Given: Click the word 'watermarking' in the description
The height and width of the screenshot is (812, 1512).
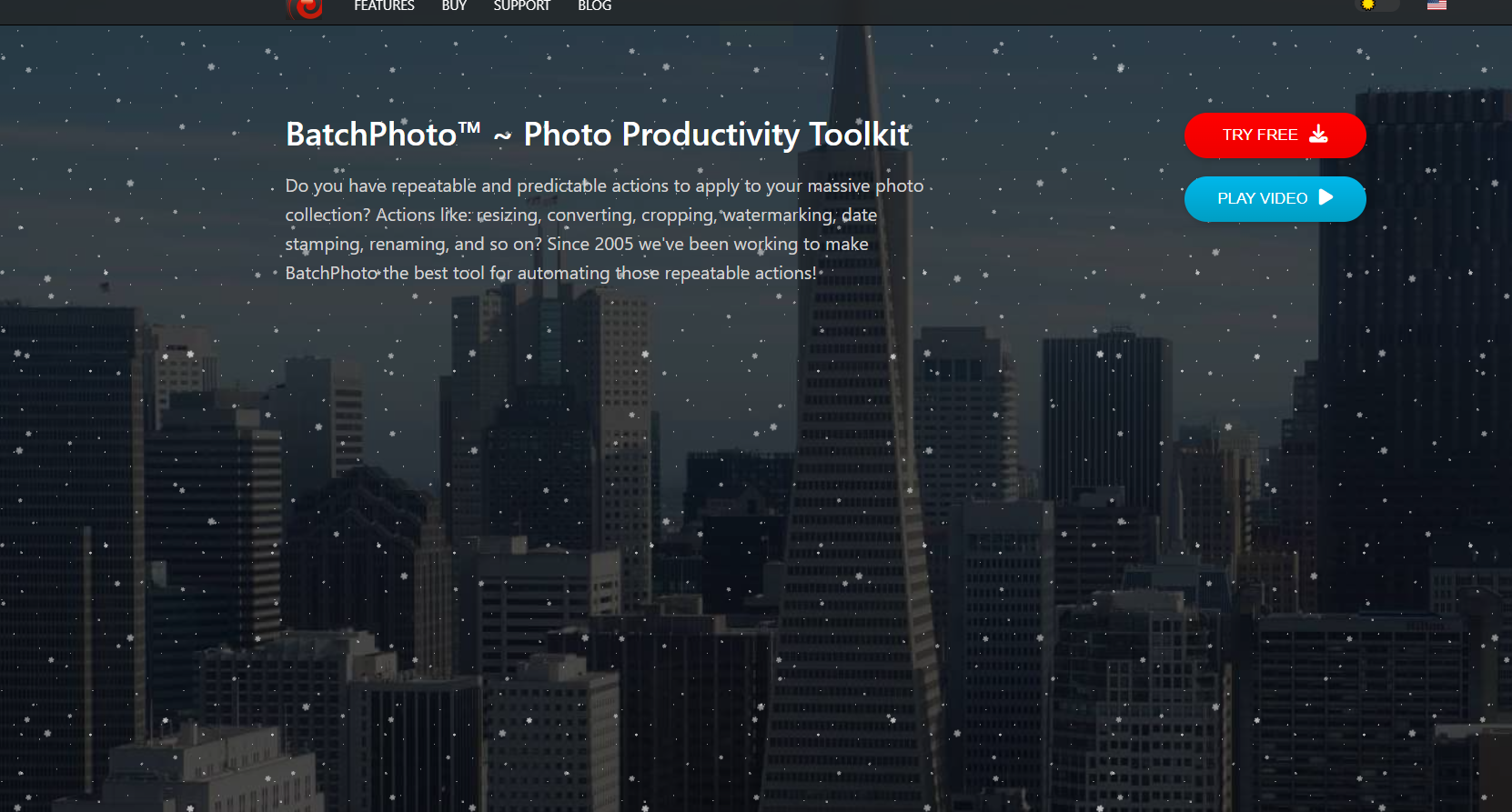Looking at the screenshot, I should pos(777,215).
